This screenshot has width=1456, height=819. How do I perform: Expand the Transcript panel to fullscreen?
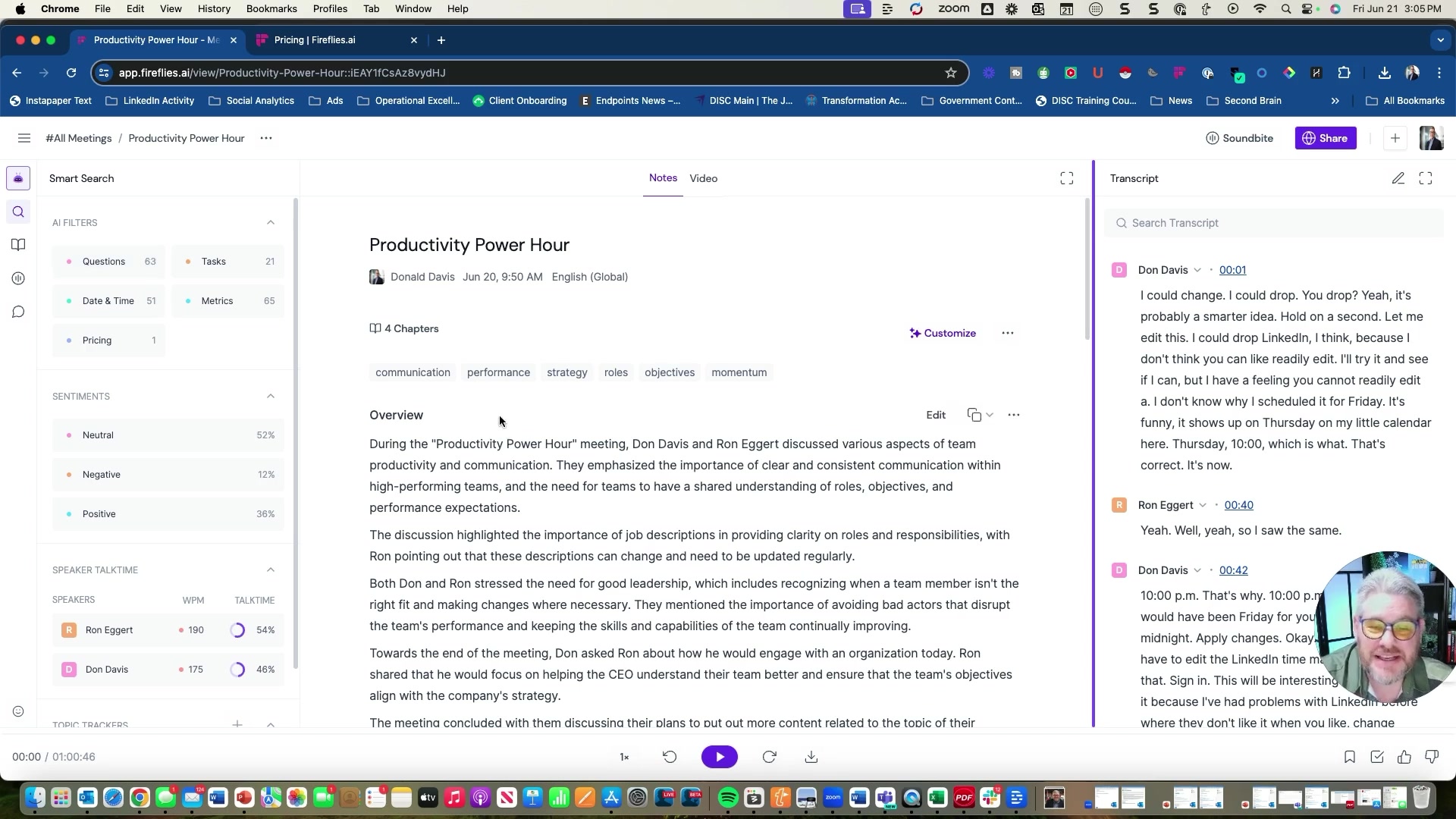1426,178
